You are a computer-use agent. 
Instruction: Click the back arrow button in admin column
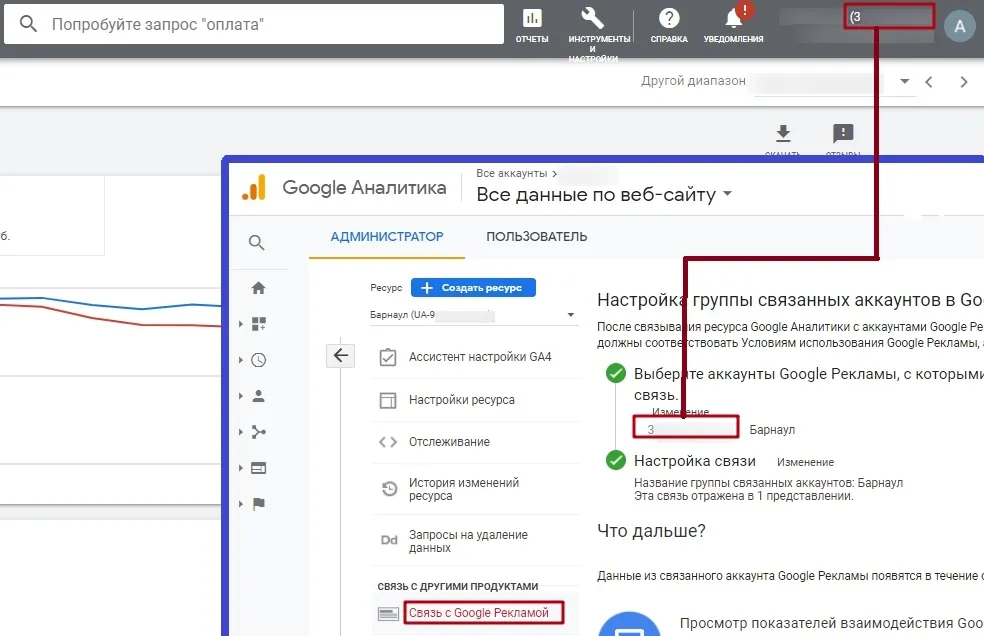341,355
